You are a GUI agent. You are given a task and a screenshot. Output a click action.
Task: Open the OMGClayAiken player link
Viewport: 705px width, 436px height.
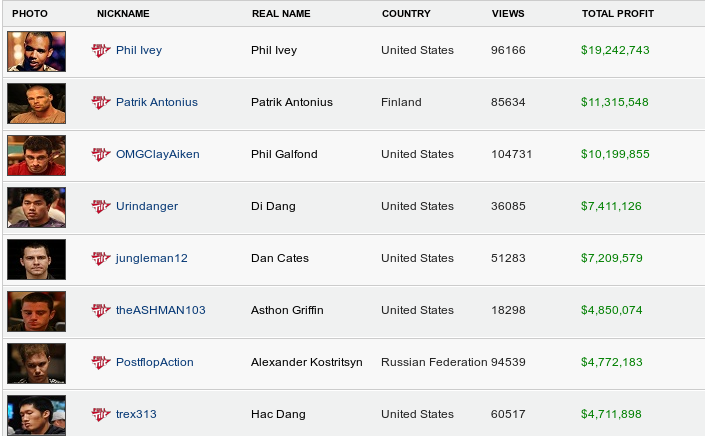(x=158, y=154)
